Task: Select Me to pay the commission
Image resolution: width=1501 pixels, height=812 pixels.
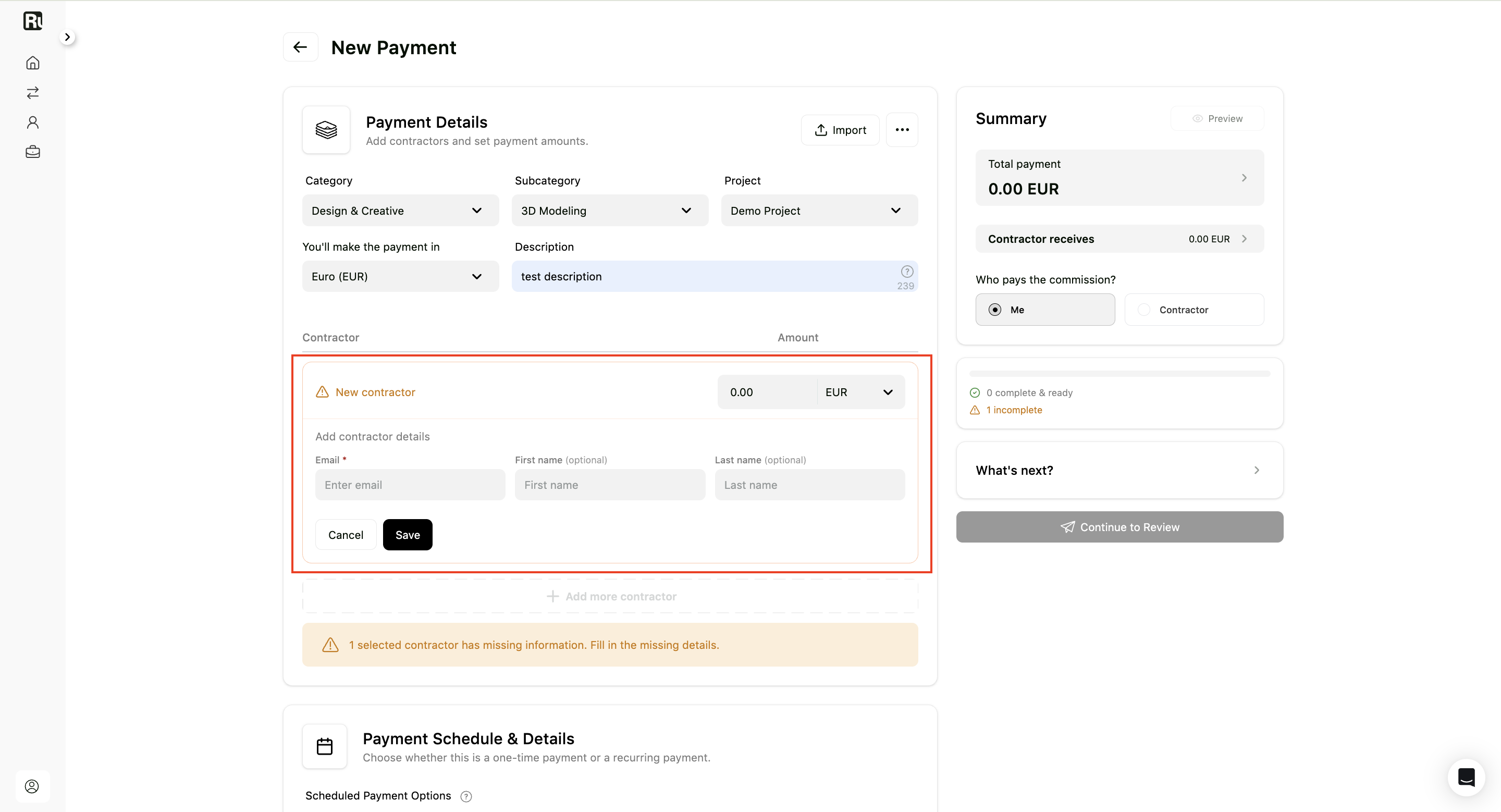Action: 1045,310
